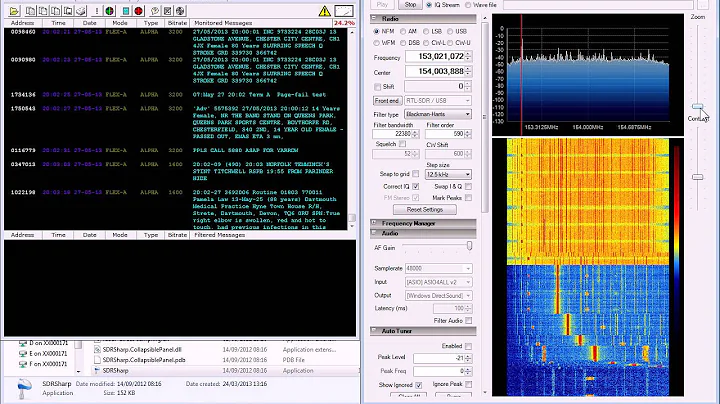Uncheck the Correct IQ checkbox
Screen dimensions: 720x404
[x=416, y=186]
